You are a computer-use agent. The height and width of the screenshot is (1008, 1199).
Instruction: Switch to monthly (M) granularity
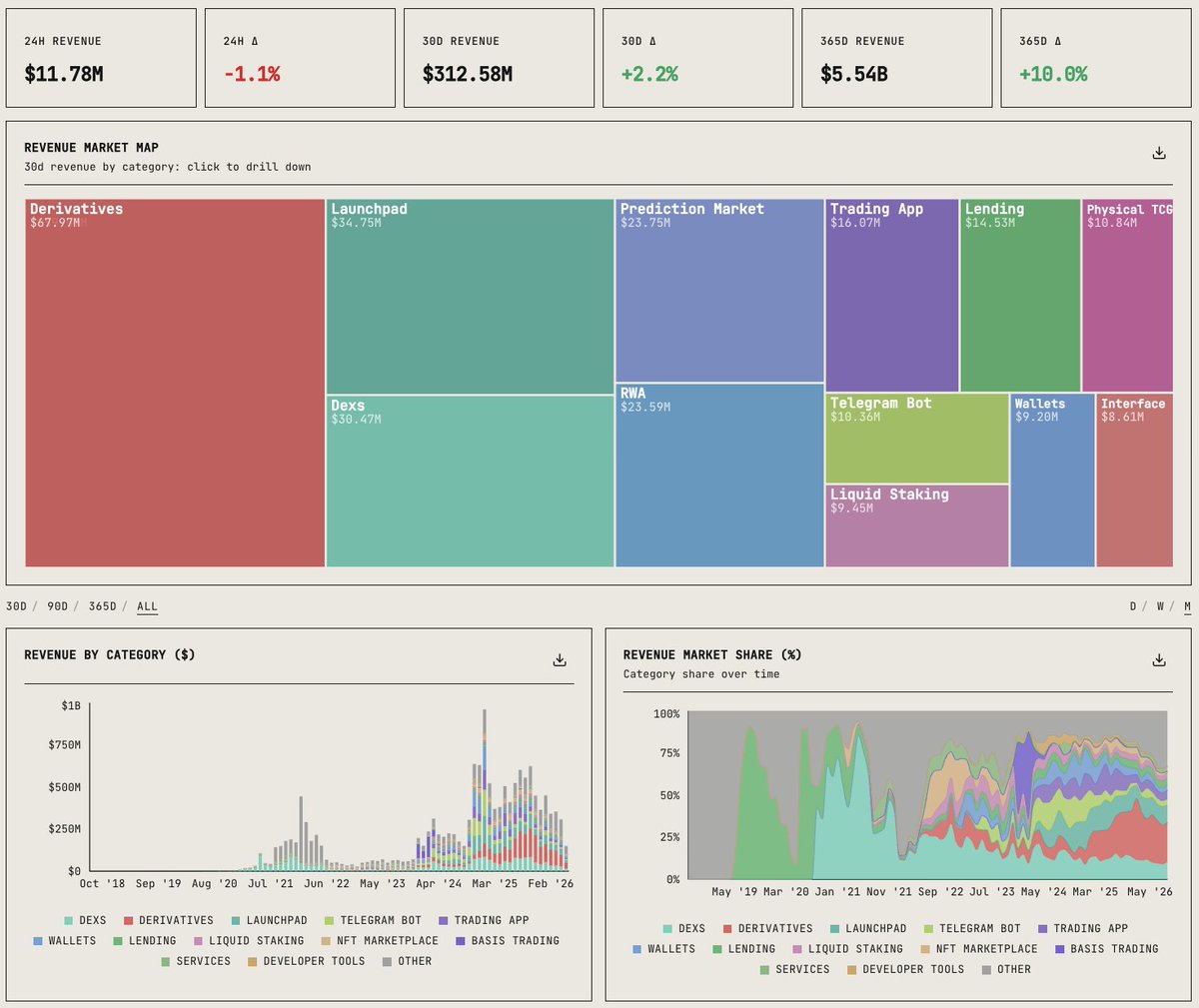pos(1187,606)
